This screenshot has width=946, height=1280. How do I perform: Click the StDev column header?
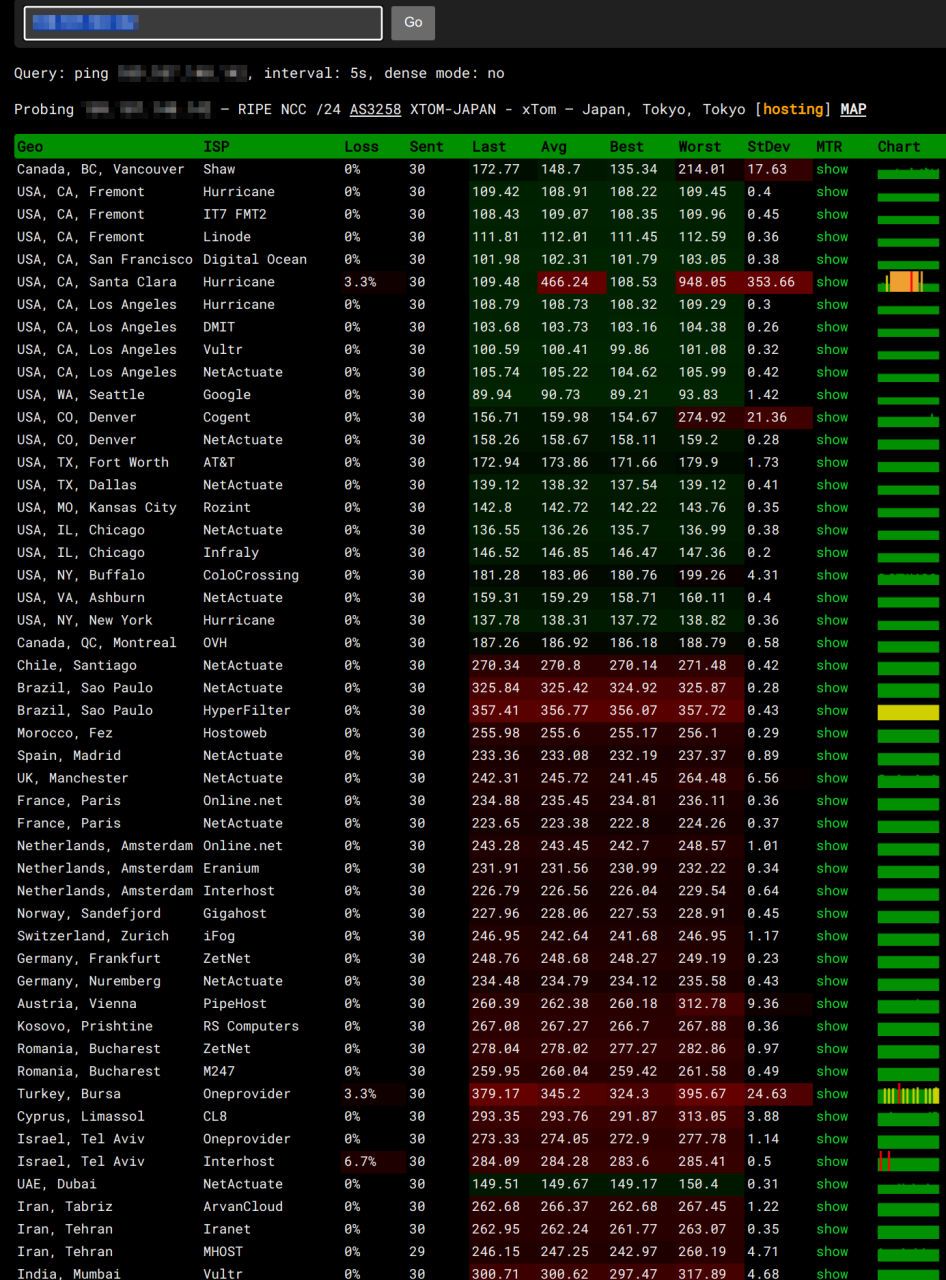tap(768, 147)
